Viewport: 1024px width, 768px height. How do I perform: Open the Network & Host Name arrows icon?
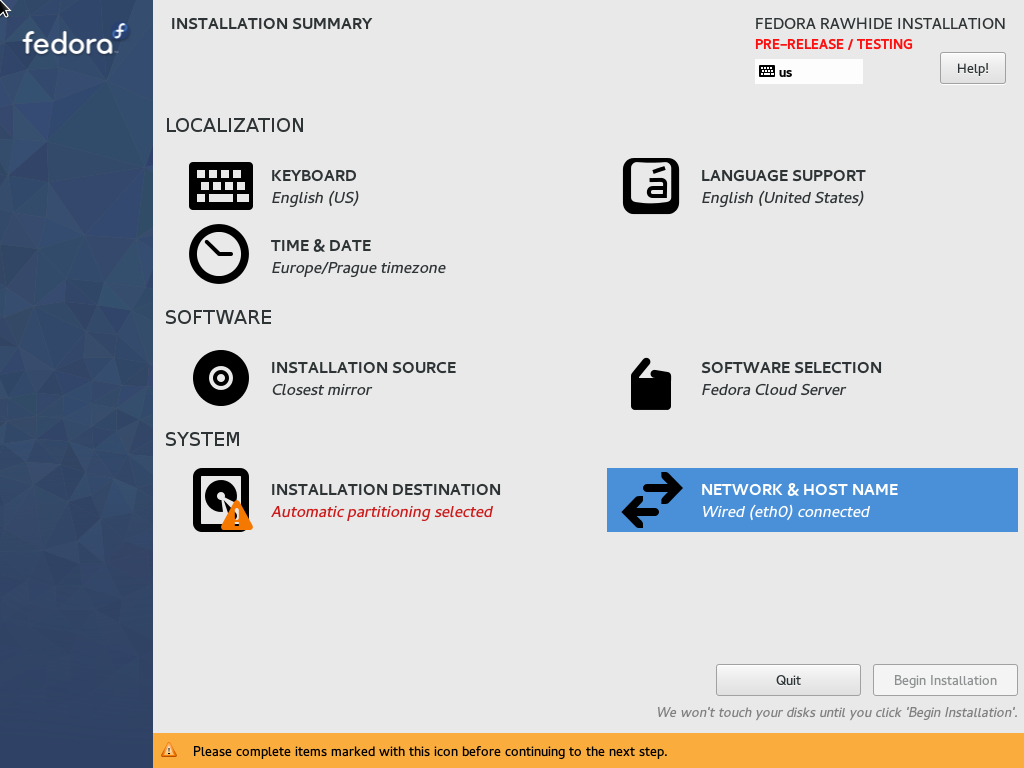[x=652, y=500]
